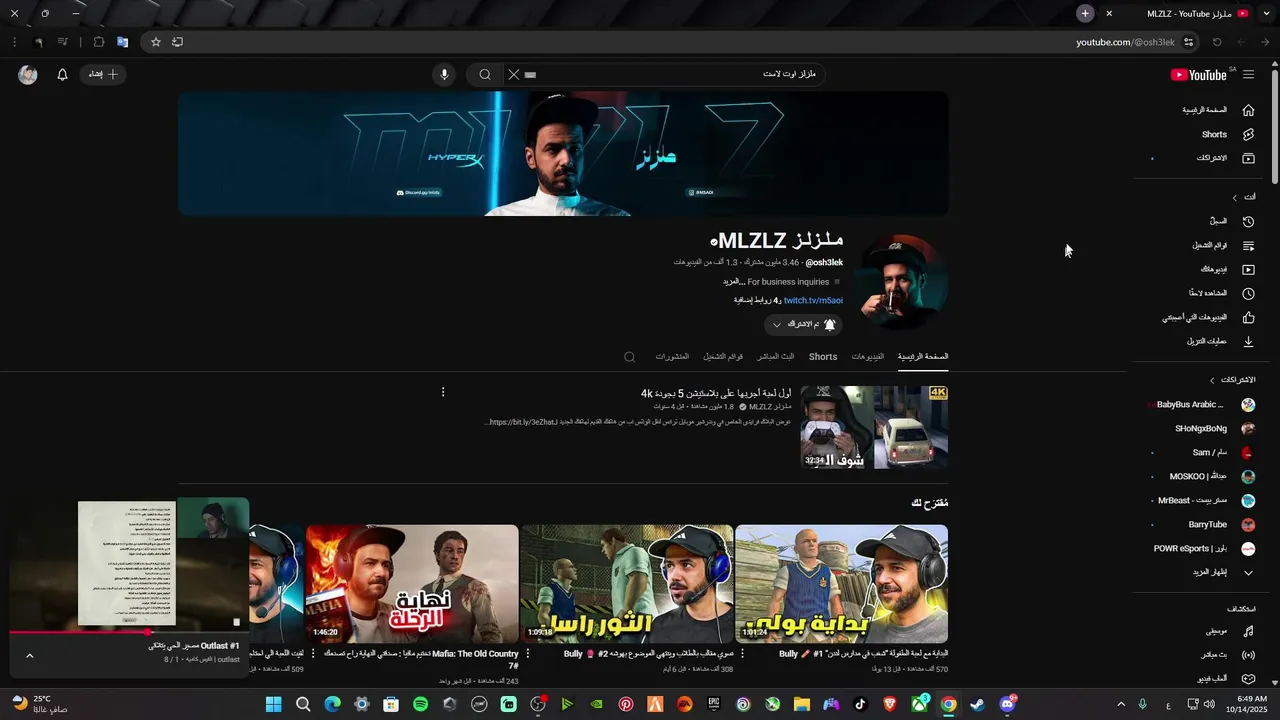Viewport: 1280px width, 720px height.
Task: Expand the miniplayer with the up chevron
Action: 29,656
